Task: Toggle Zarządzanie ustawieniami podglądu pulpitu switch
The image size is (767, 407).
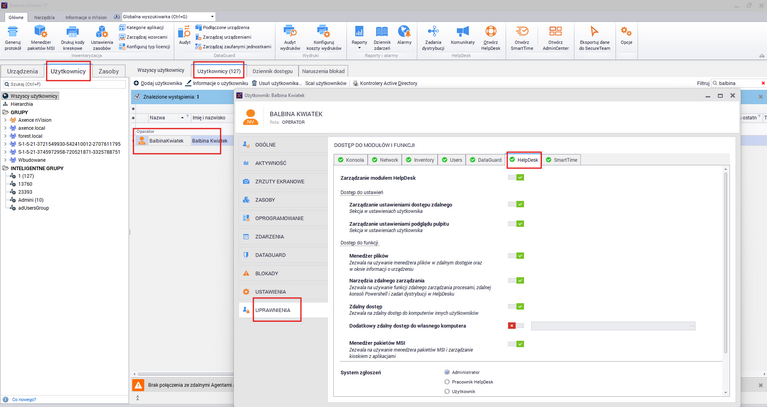Action: coord(516,224)
